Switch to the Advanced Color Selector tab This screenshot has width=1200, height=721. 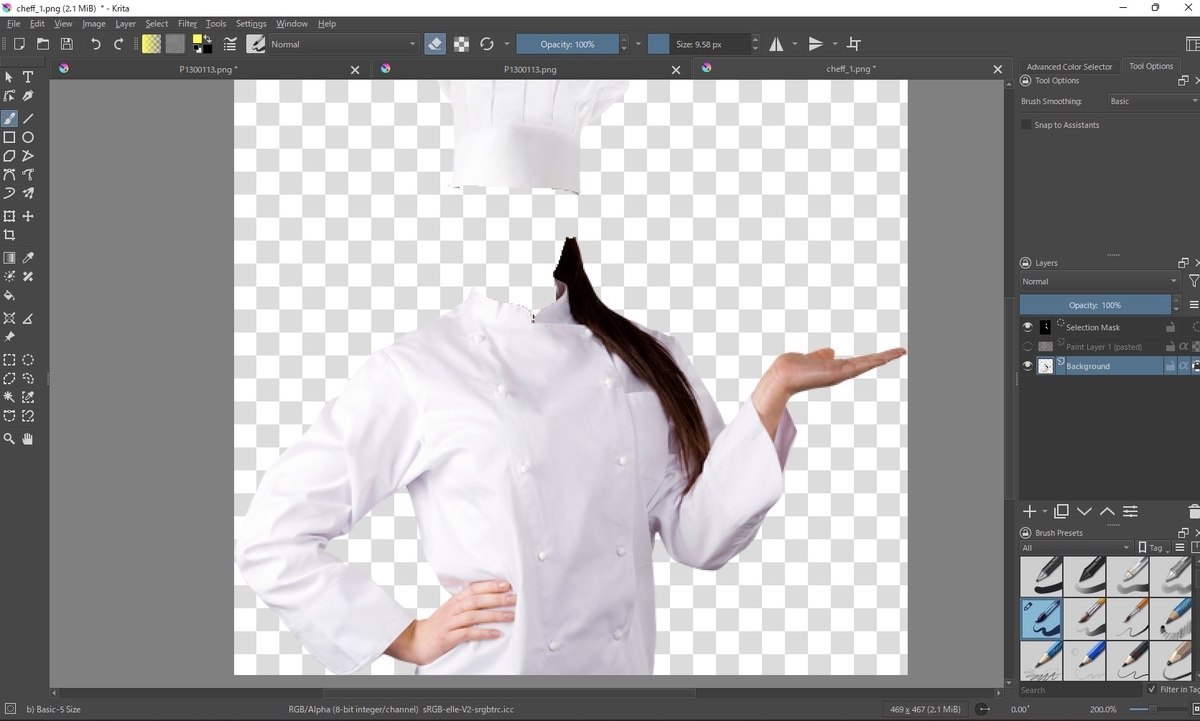click(1069, 67)
